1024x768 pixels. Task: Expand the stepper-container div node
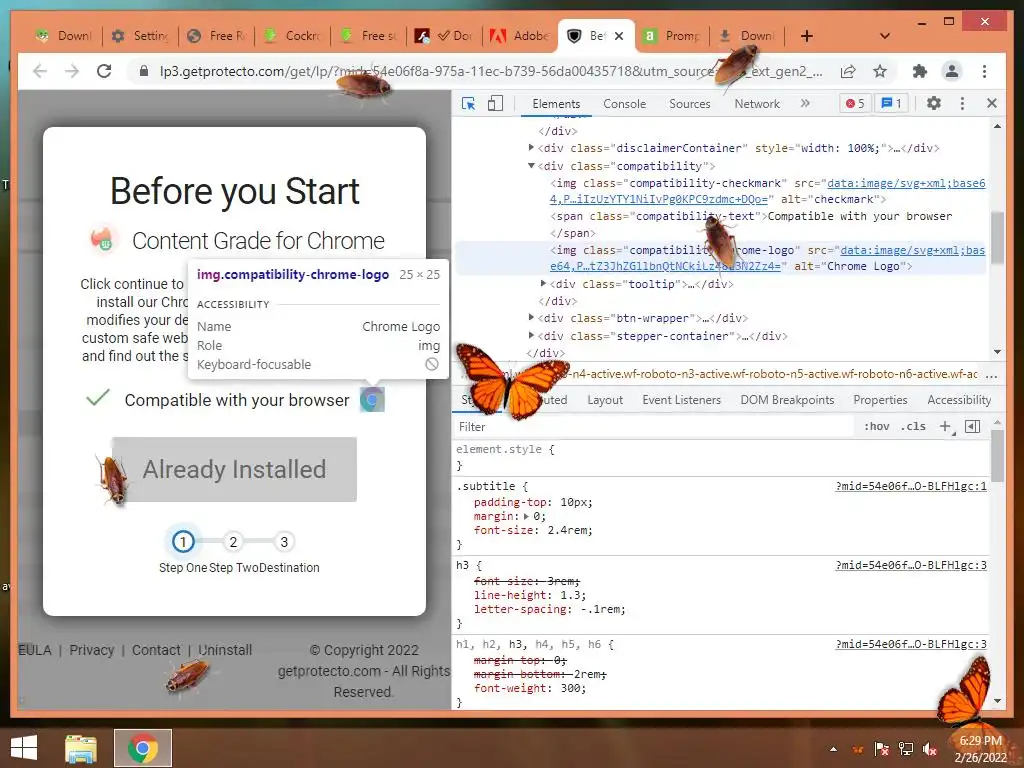pyautogui.click(x=531, y=335)
